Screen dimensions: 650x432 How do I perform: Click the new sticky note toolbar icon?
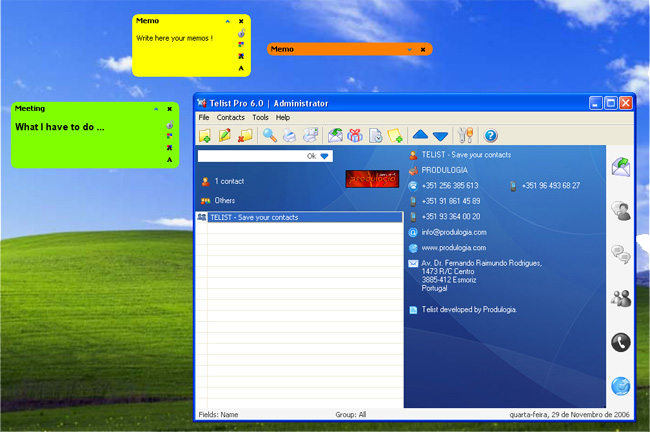coord(395,135)
